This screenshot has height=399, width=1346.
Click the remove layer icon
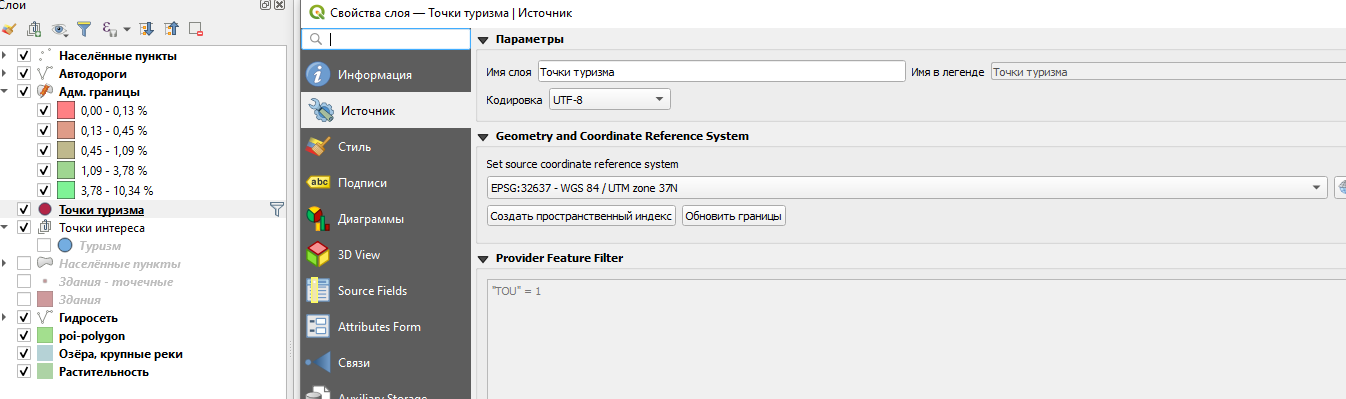click(x=195, y=30)
